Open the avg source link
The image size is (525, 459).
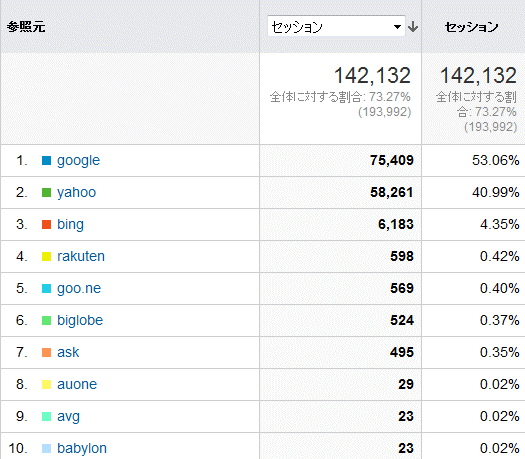coord(68,417)
